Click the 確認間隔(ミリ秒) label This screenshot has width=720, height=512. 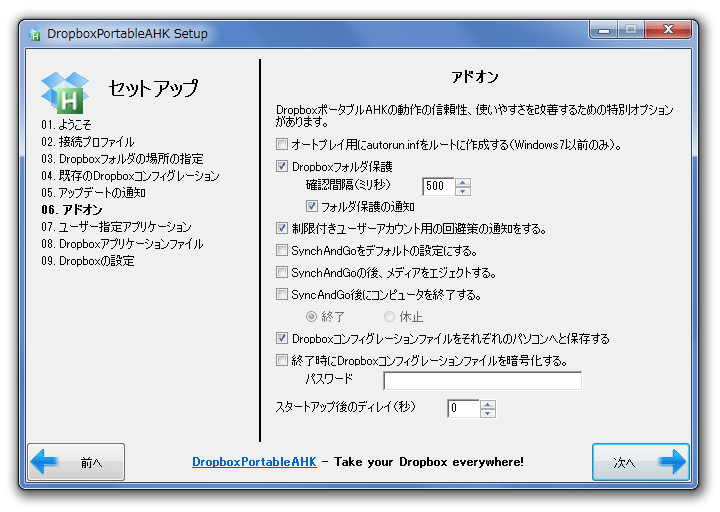click(348, 185)
